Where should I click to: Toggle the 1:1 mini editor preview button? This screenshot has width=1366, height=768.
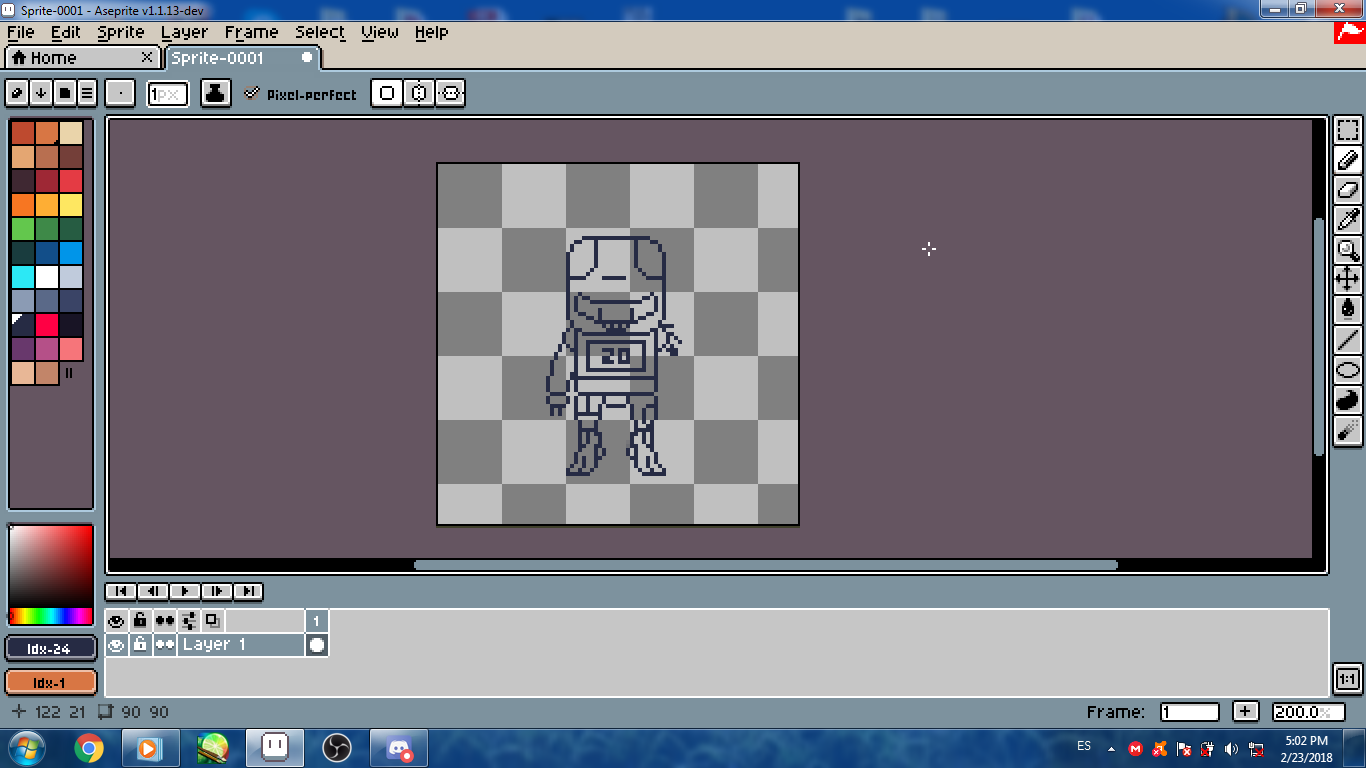pyautogui.click(x=1348, y=679)
